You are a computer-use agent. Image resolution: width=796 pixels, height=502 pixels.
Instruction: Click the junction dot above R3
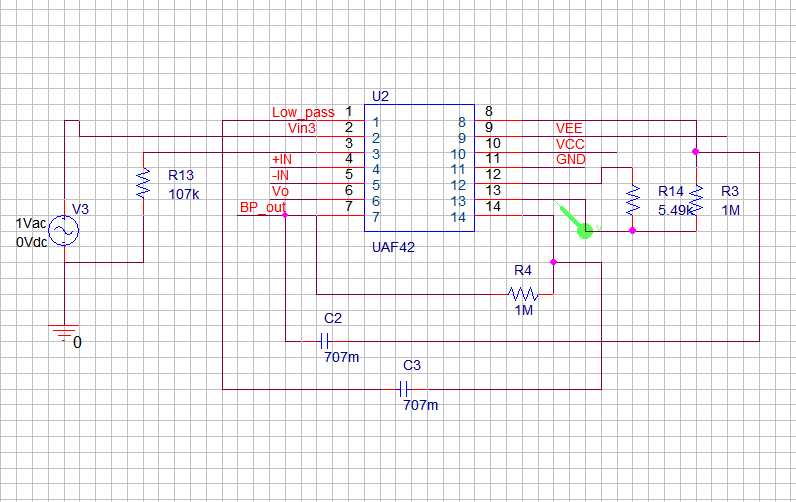click(695, 151)
